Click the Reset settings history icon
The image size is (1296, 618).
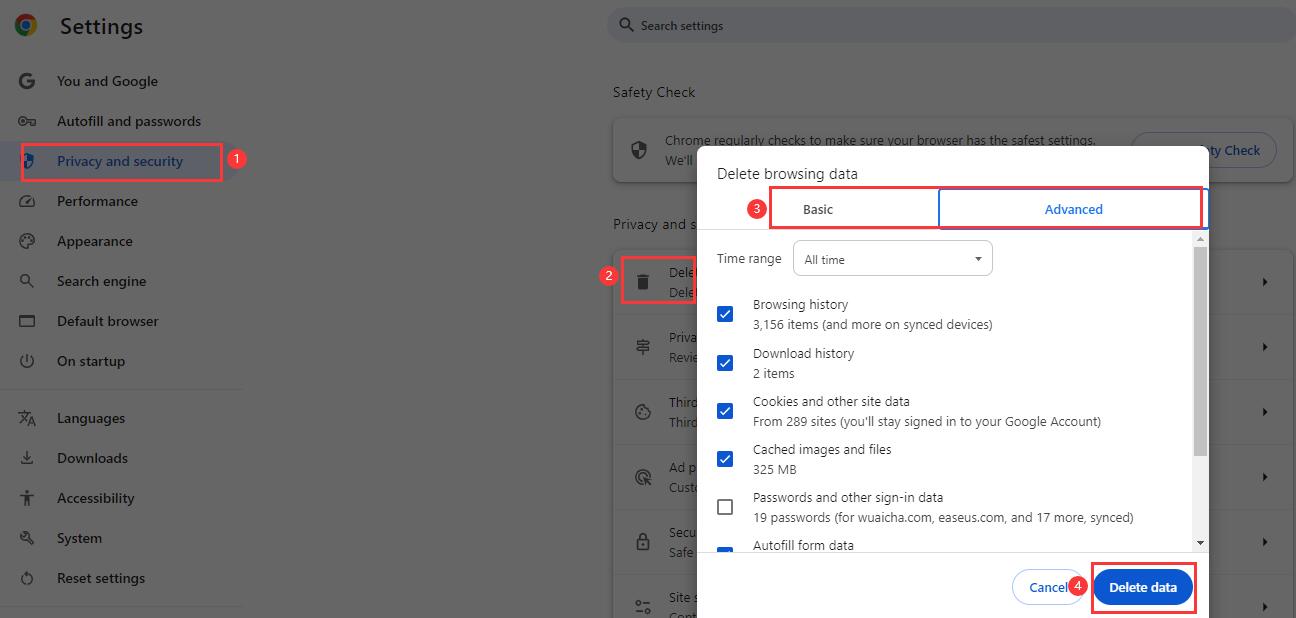[x=27, y=578]
